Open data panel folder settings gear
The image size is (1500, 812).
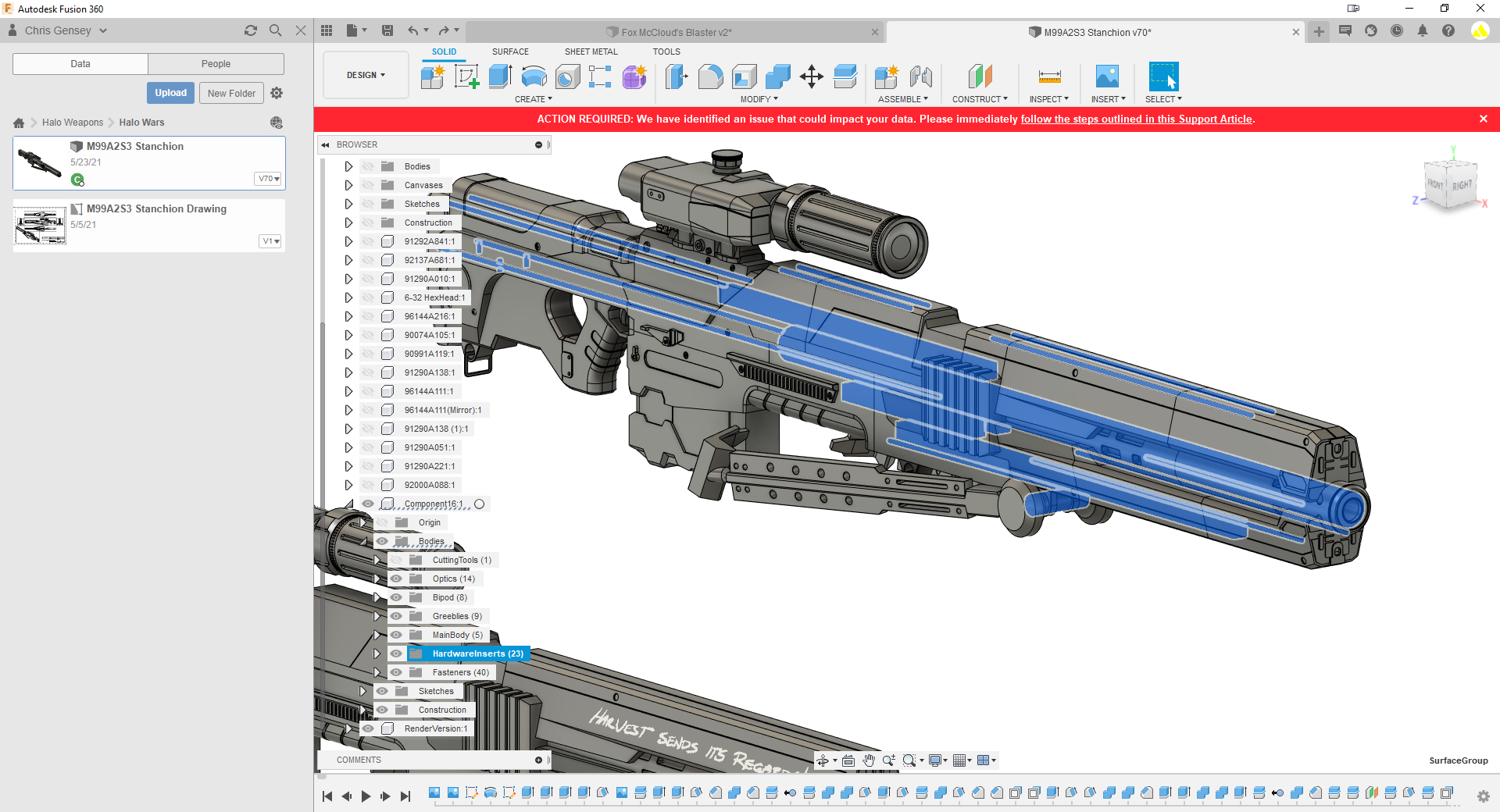277,93
